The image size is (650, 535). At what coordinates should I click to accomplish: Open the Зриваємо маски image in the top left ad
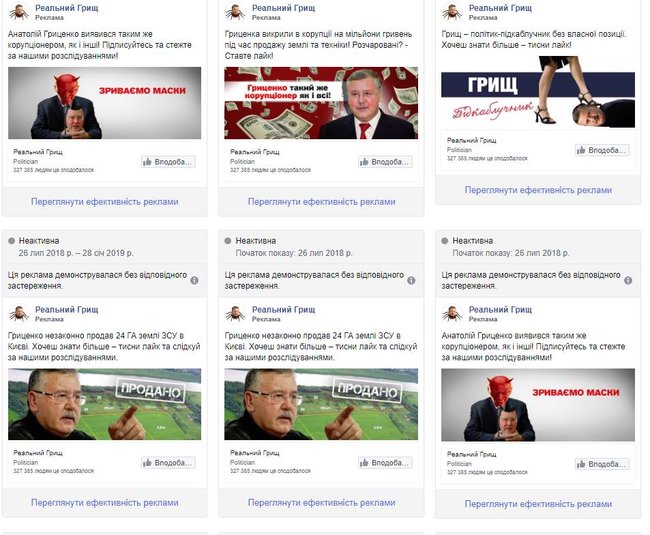pos(104,103)
